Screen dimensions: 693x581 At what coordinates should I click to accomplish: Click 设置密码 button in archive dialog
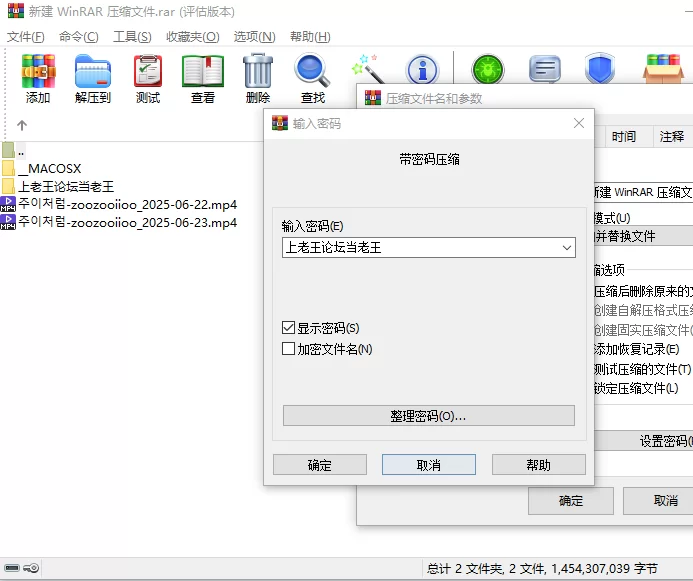point(644,441)
